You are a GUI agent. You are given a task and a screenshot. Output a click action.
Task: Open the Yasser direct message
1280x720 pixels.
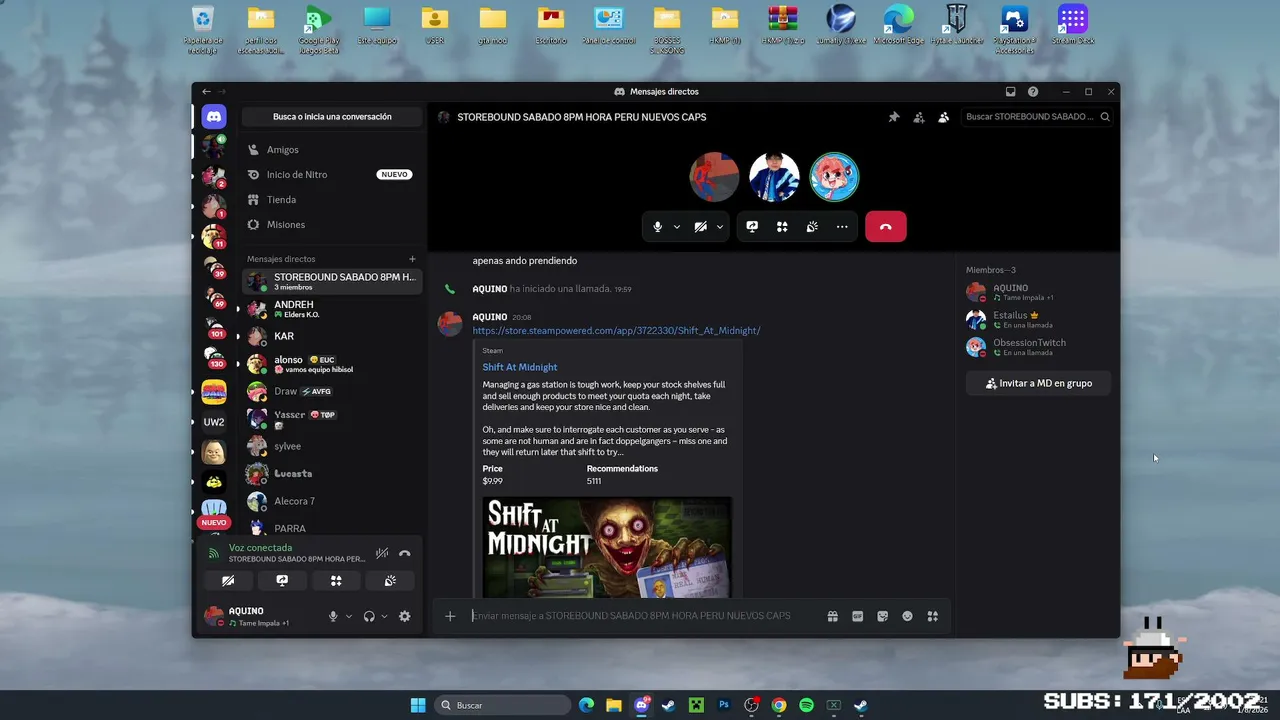click(x=332, y=419)
